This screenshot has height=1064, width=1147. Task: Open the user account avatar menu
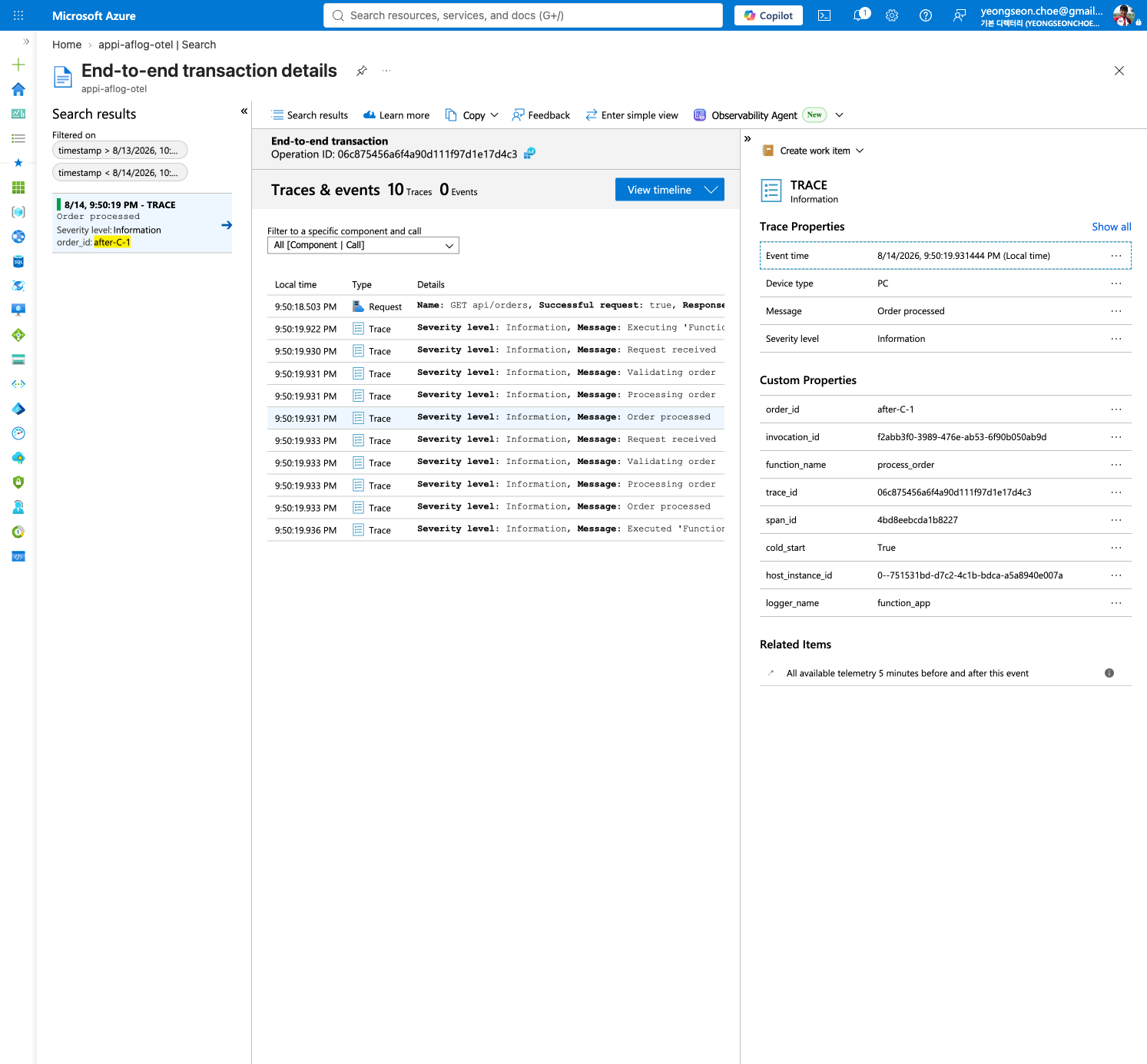(x=1124, y=15)
